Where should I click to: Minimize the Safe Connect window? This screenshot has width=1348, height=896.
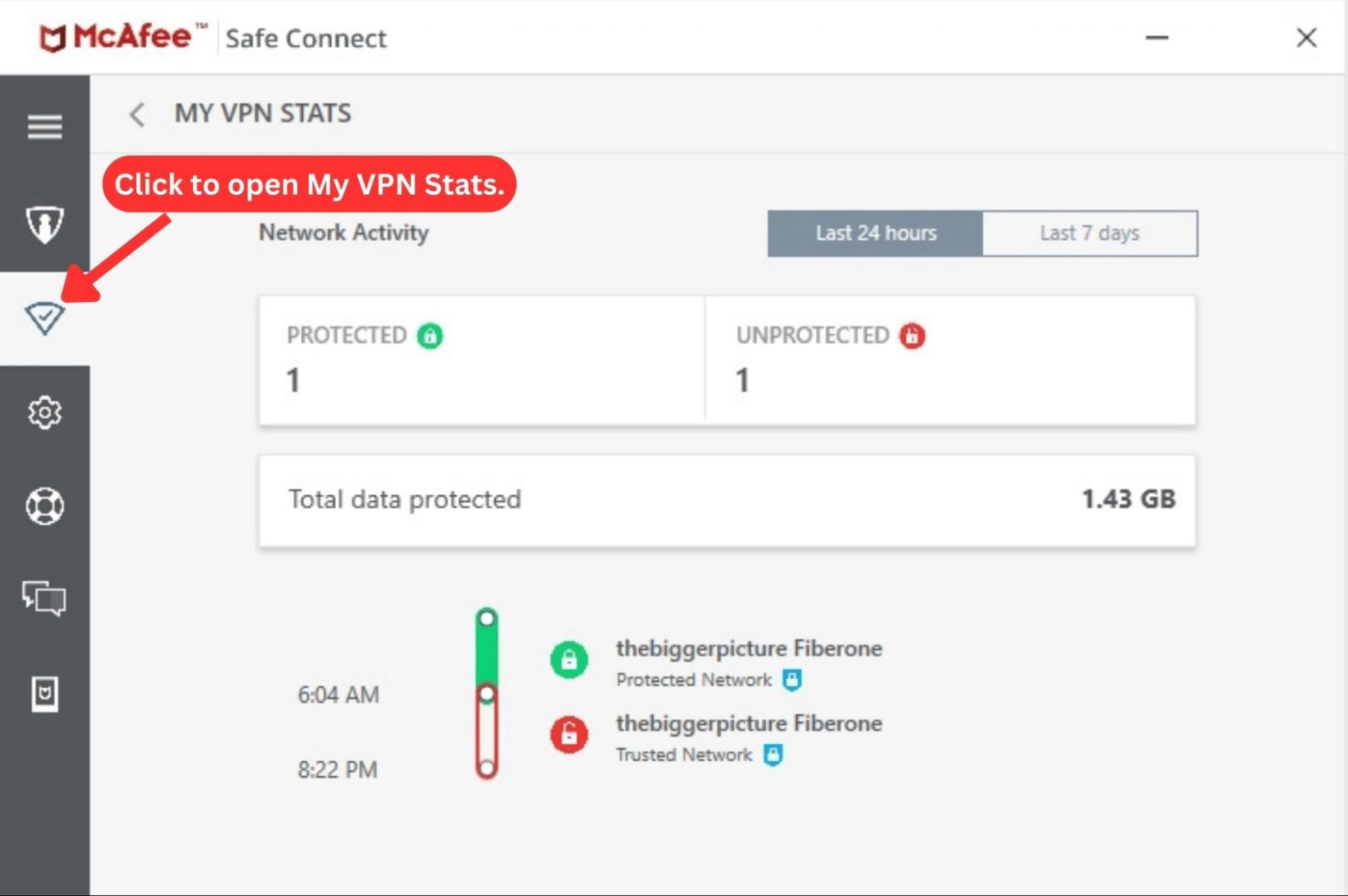[x=1156, y=38]
